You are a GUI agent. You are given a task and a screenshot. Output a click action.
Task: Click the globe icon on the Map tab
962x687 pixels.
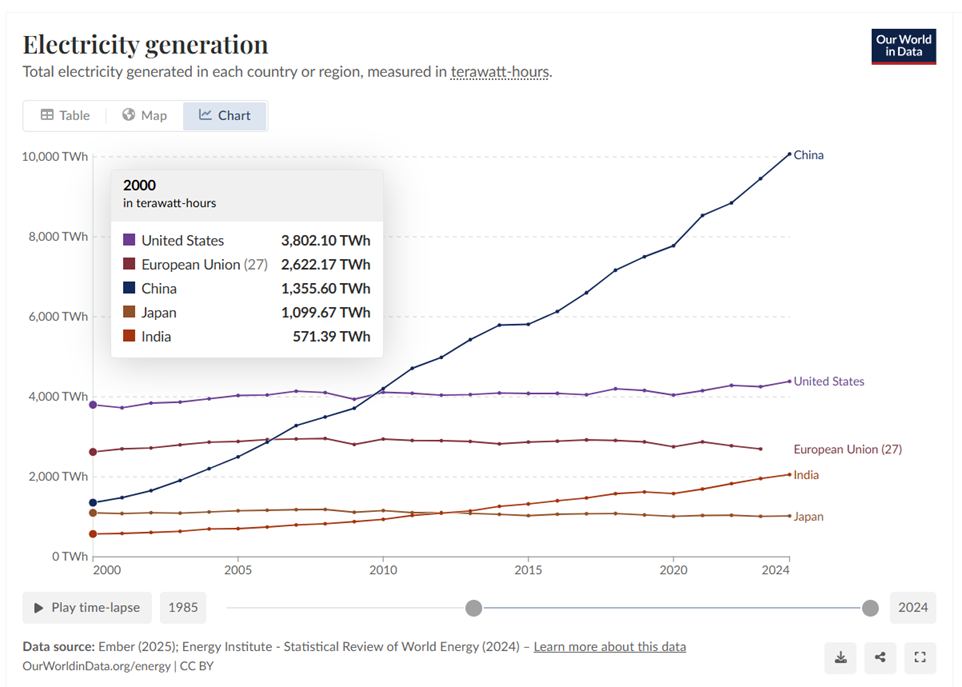click(128, 115)
